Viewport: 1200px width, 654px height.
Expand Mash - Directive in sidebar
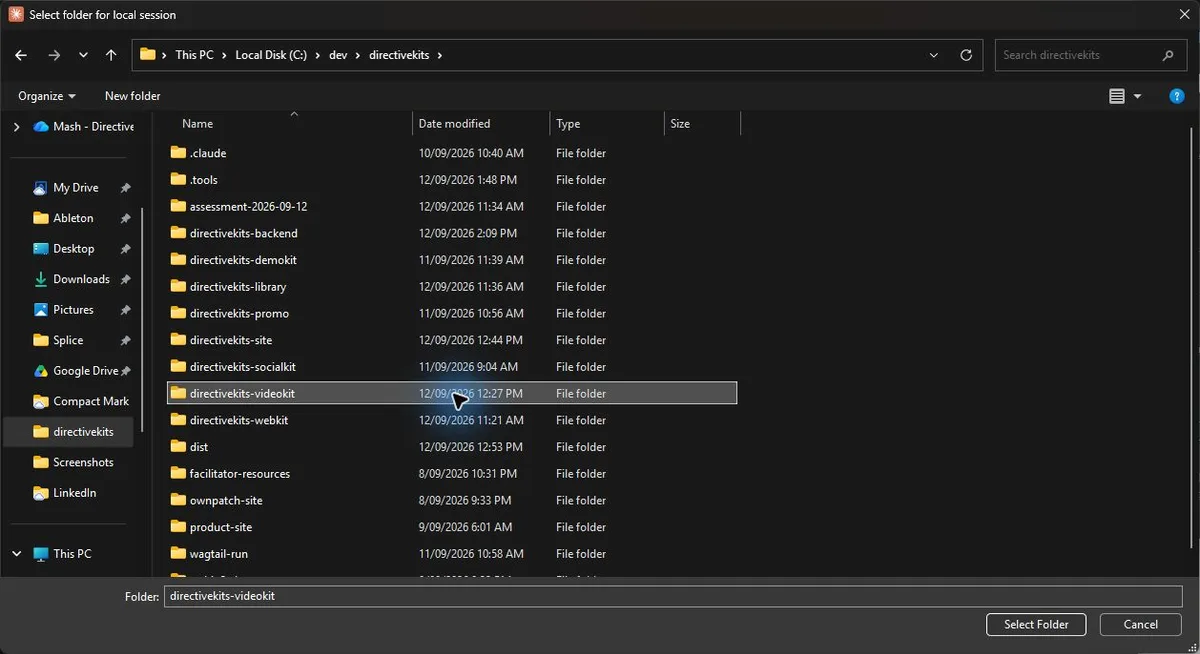coord(16,127)
